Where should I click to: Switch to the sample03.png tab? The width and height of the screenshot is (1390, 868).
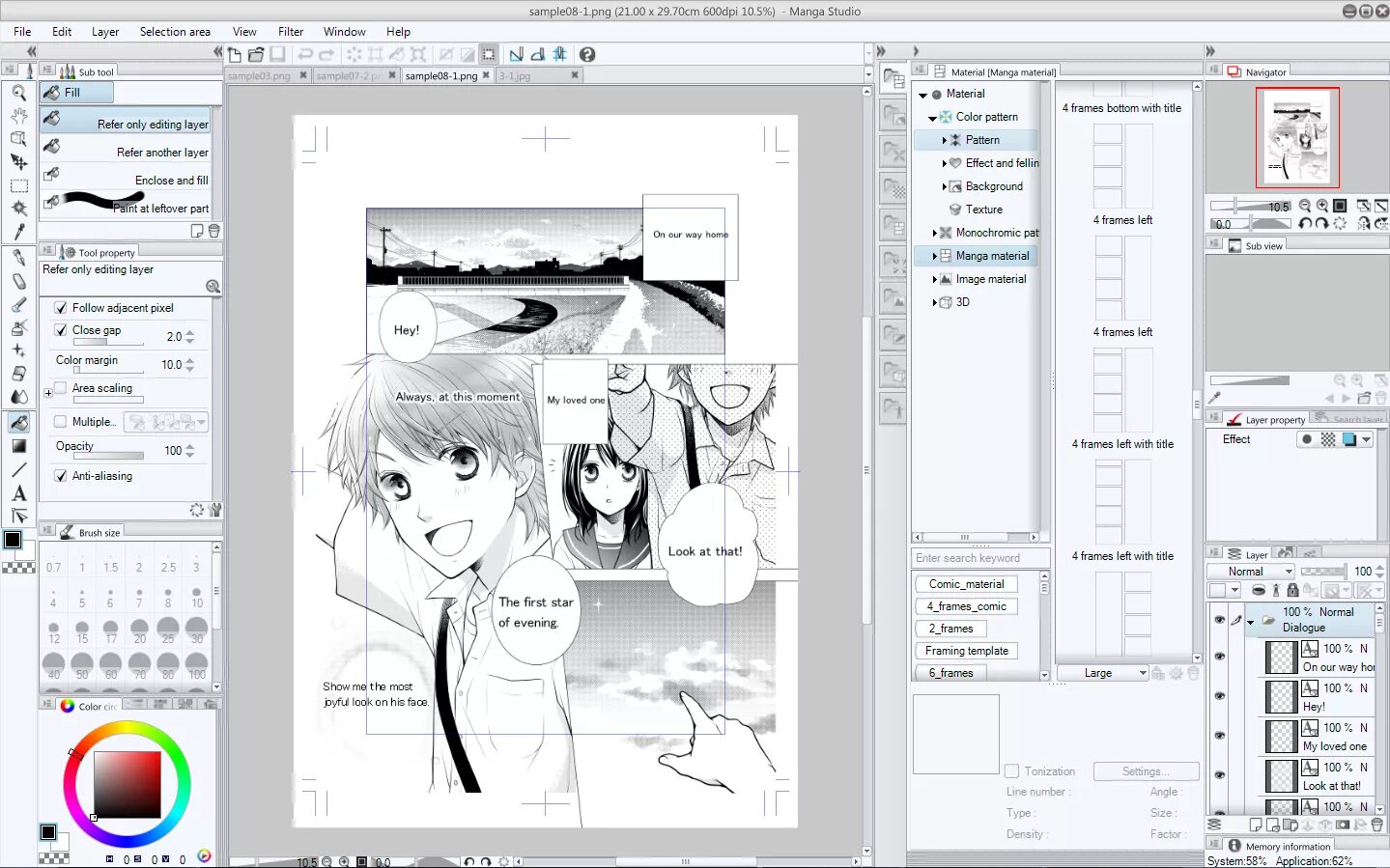[258, 75]
